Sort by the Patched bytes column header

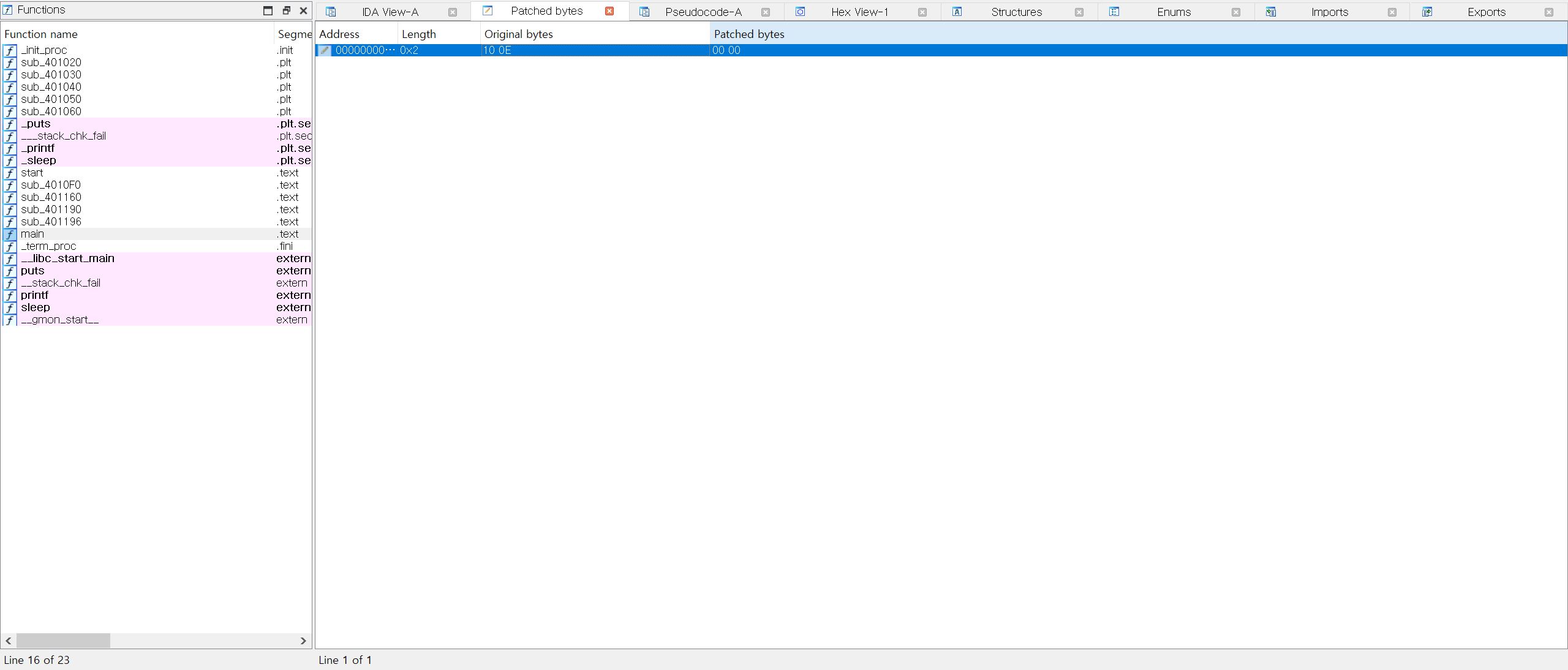[748, 34]
